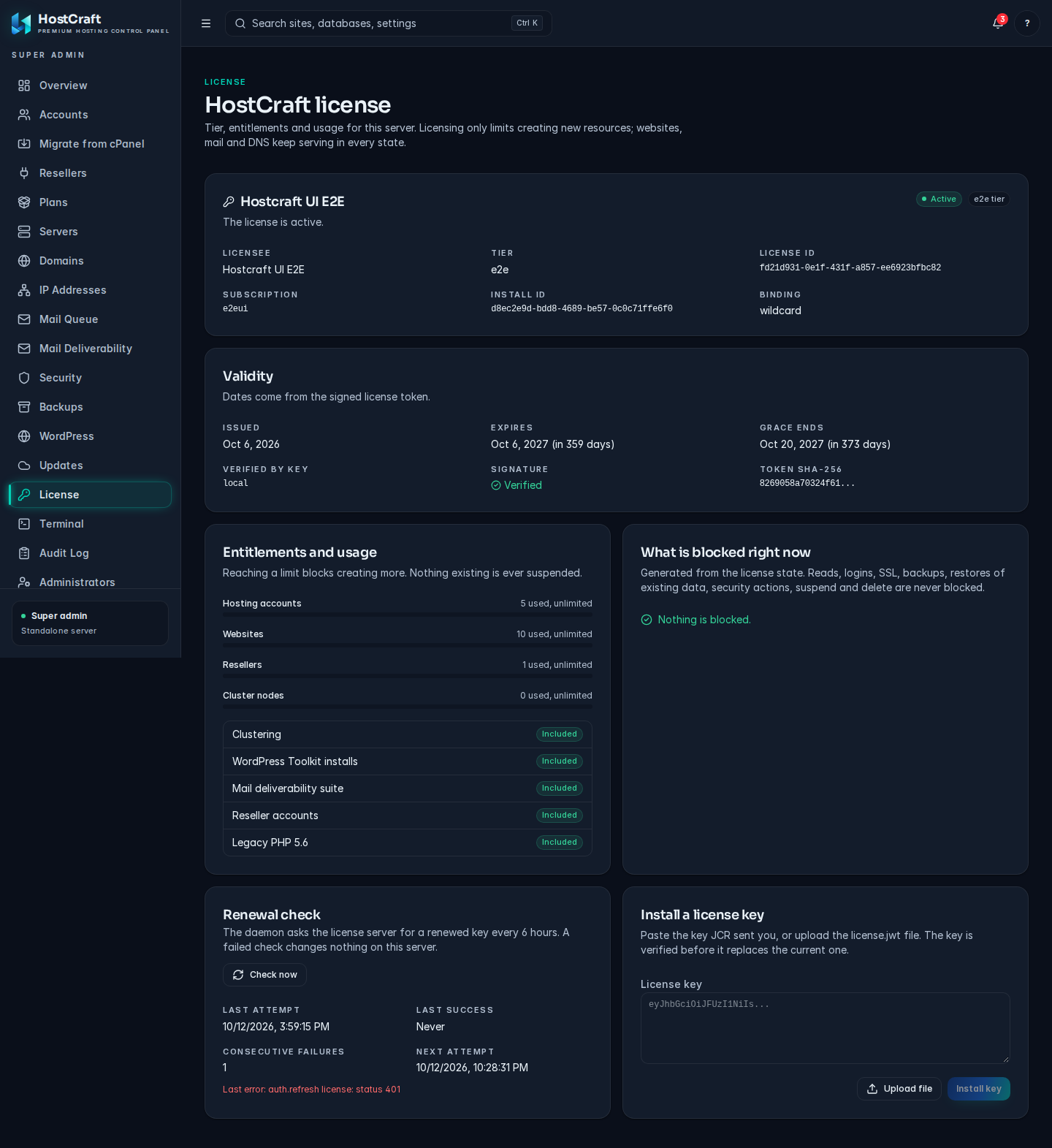This screenshot has height=1148, width=1052.
Task: Open Mail Deliverability from the sidebar
Action: click(91, 349)
